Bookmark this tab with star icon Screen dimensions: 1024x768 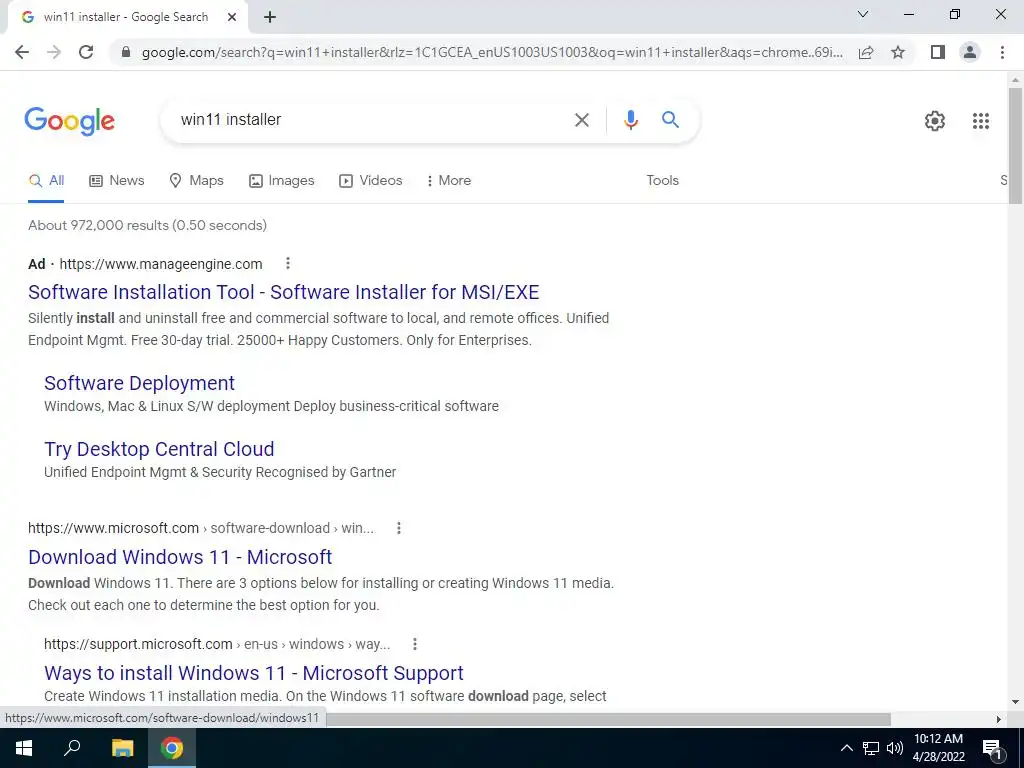click(898, 52)
